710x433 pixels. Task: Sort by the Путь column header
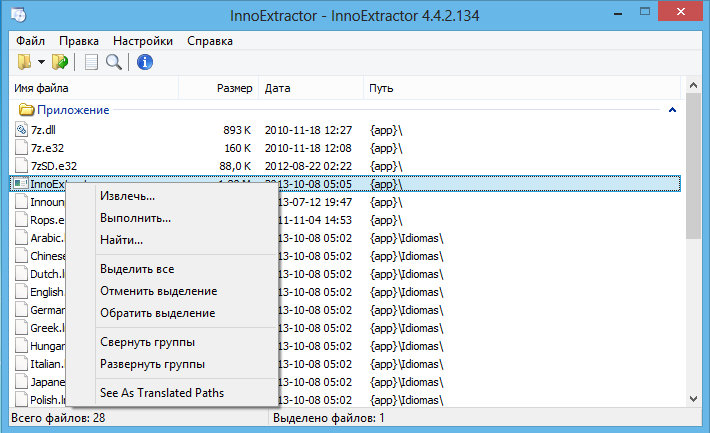pos(522,88)
